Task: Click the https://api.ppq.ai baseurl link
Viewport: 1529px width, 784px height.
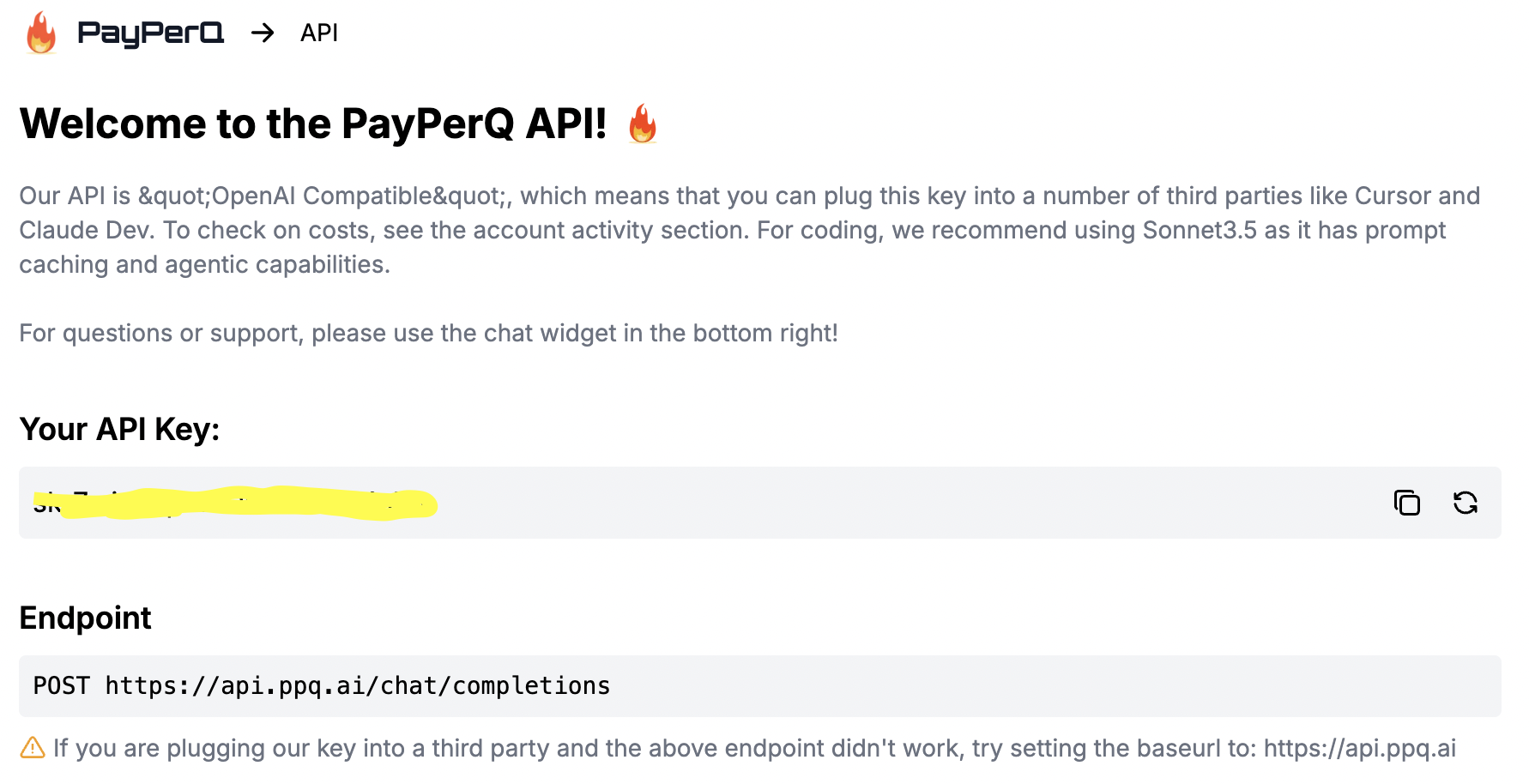Action: click(x=1360, y=747)
